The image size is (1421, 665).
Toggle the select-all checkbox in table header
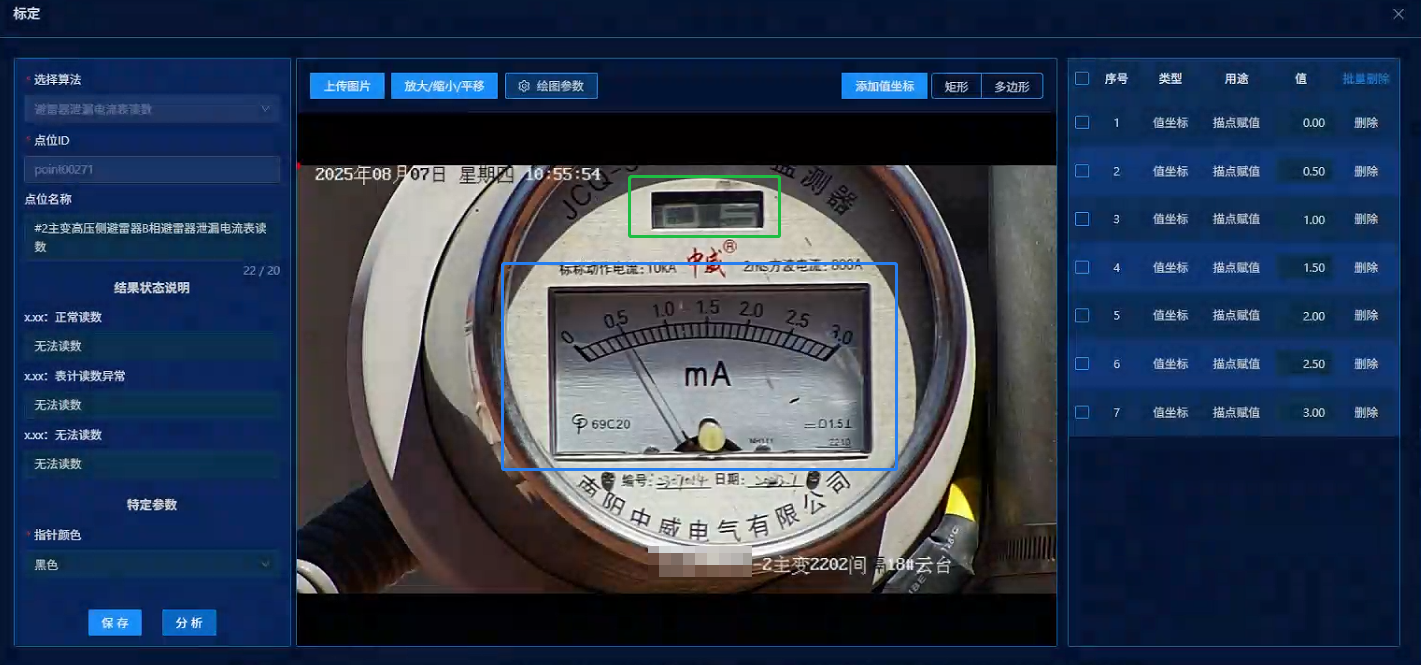click(1082, 78)
